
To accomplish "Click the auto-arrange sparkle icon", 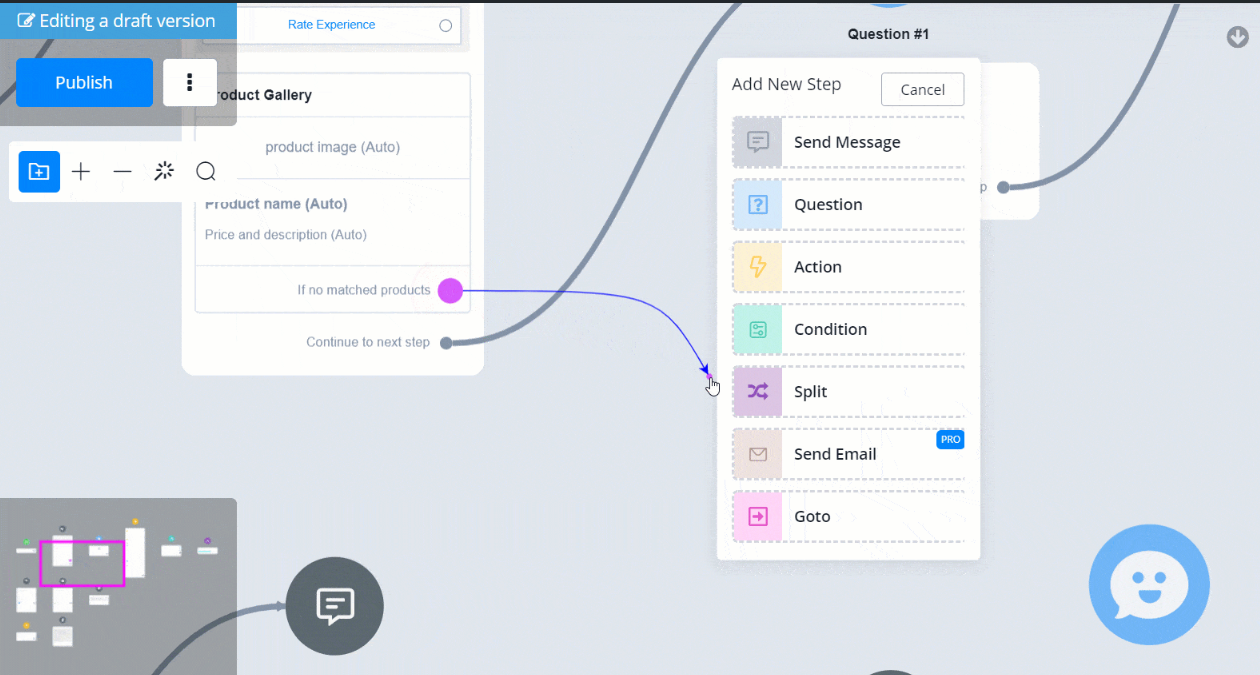I will coord(164,172).
